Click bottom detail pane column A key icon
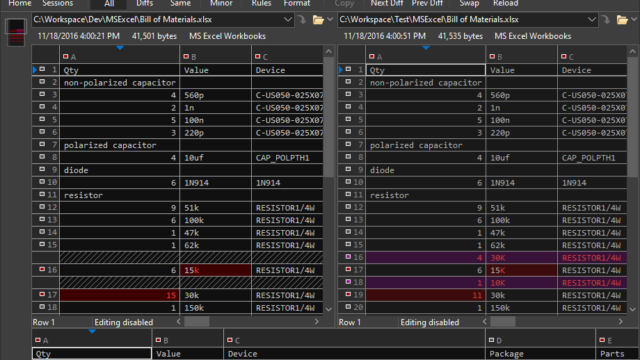640x360 pixels. [38, 340]
